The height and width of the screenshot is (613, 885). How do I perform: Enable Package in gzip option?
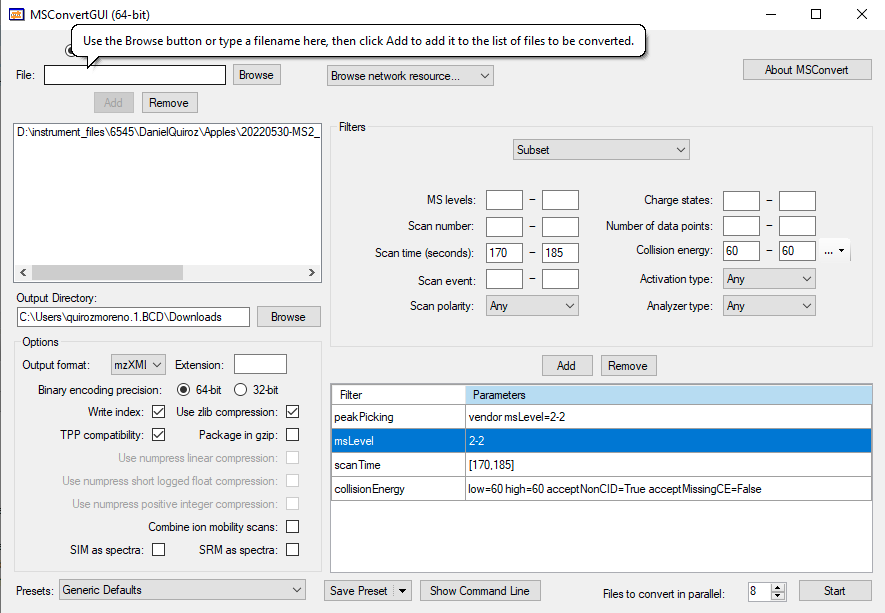292,435
